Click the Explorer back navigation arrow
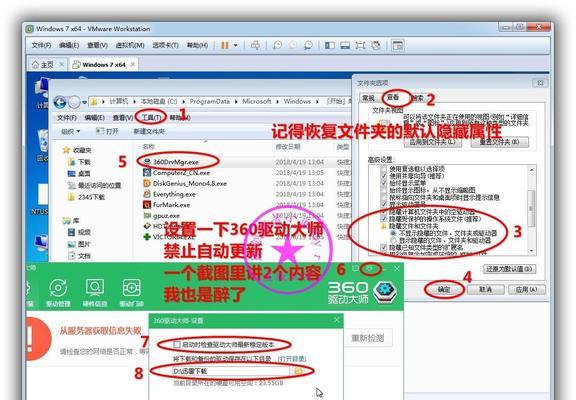576x400 pixels. click(60, 102)
